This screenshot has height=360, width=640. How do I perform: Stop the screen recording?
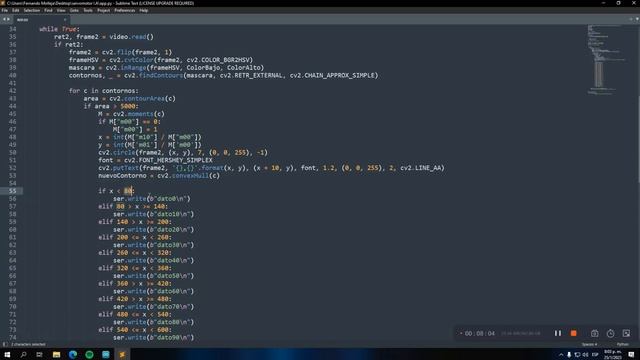tap(573, 333)
